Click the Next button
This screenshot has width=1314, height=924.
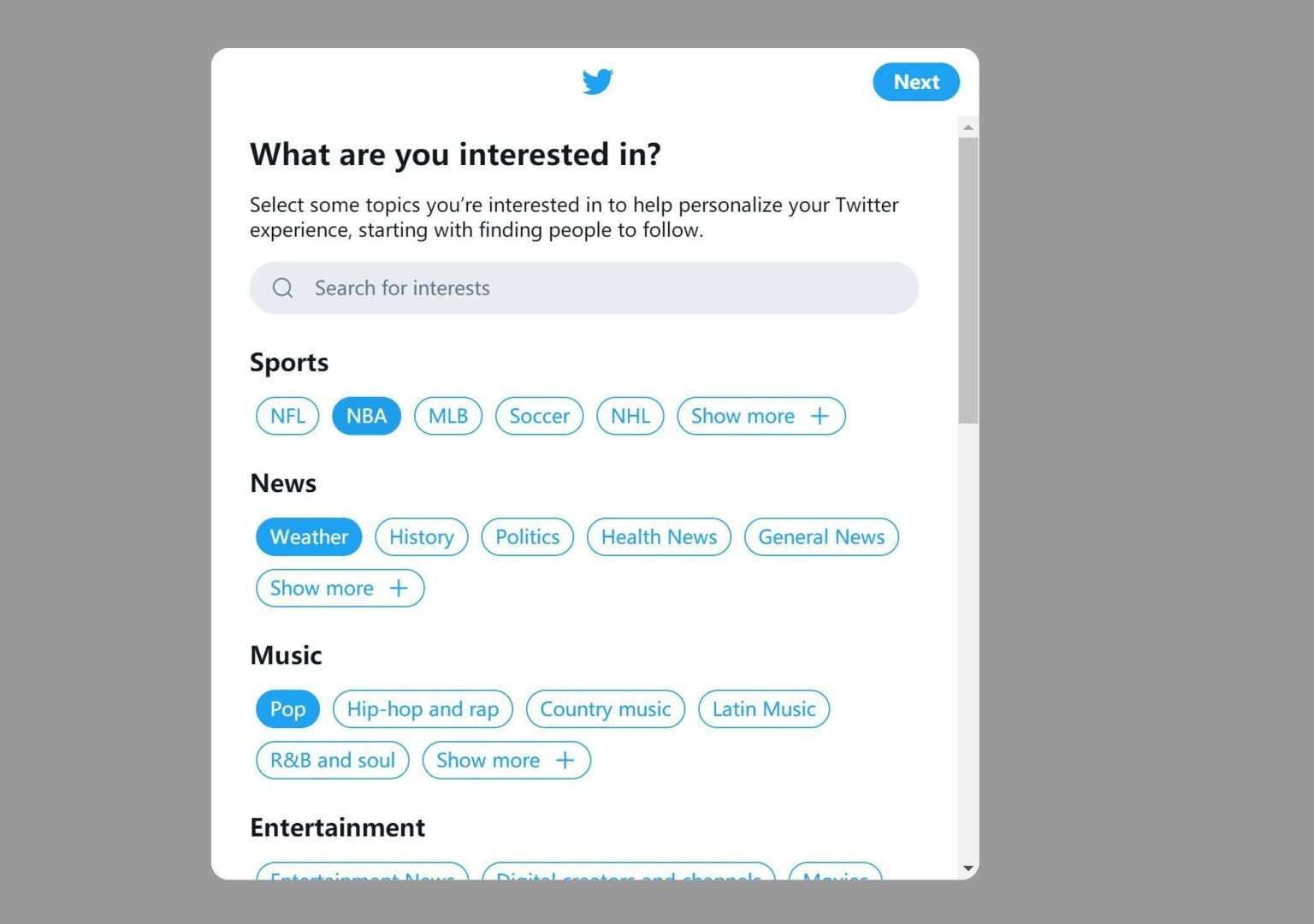pos(915,81)
